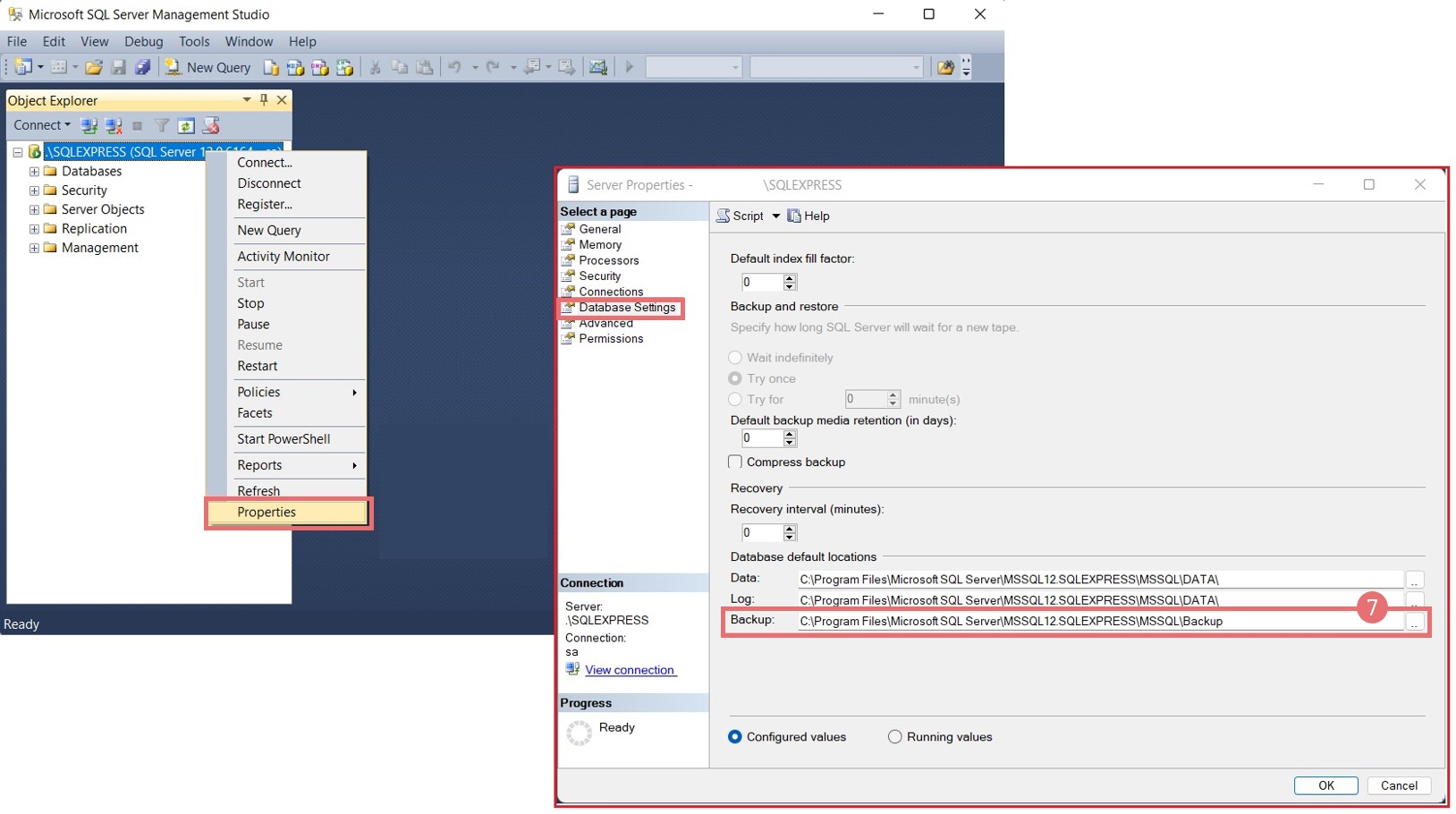Click the OK button
The height and width of the screenshot is (814, 1456).
(1325, 785)
